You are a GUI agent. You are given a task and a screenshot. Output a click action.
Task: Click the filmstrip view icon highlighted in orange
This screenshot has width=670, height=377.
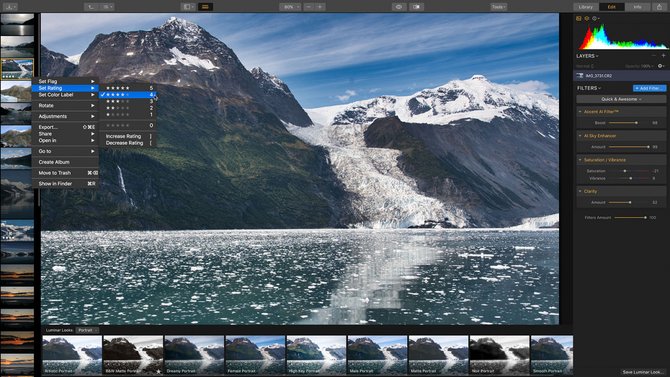tap(206, 7)
